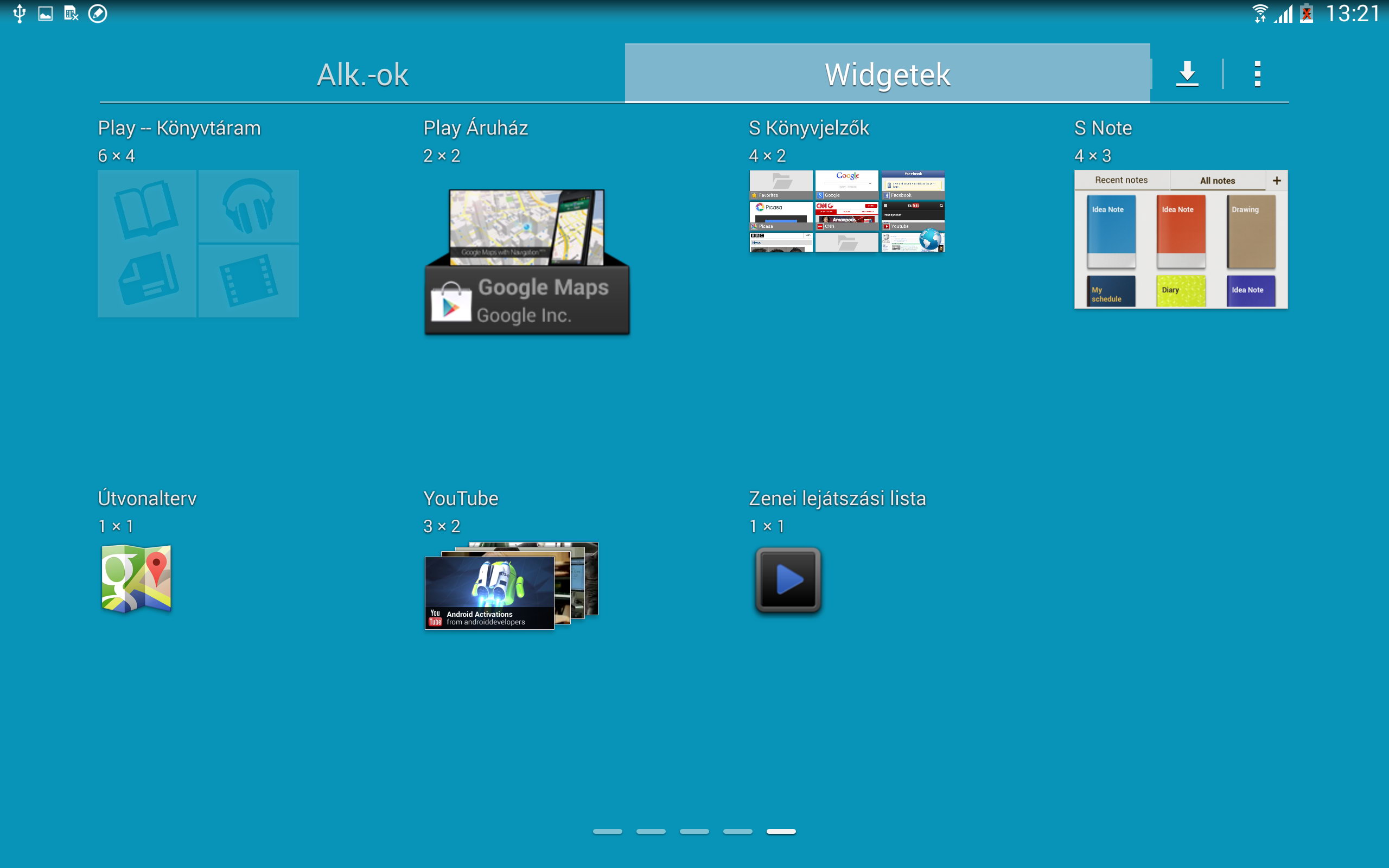
Task: Go to the fourth widget page indicator
Action: pos(737,831)
